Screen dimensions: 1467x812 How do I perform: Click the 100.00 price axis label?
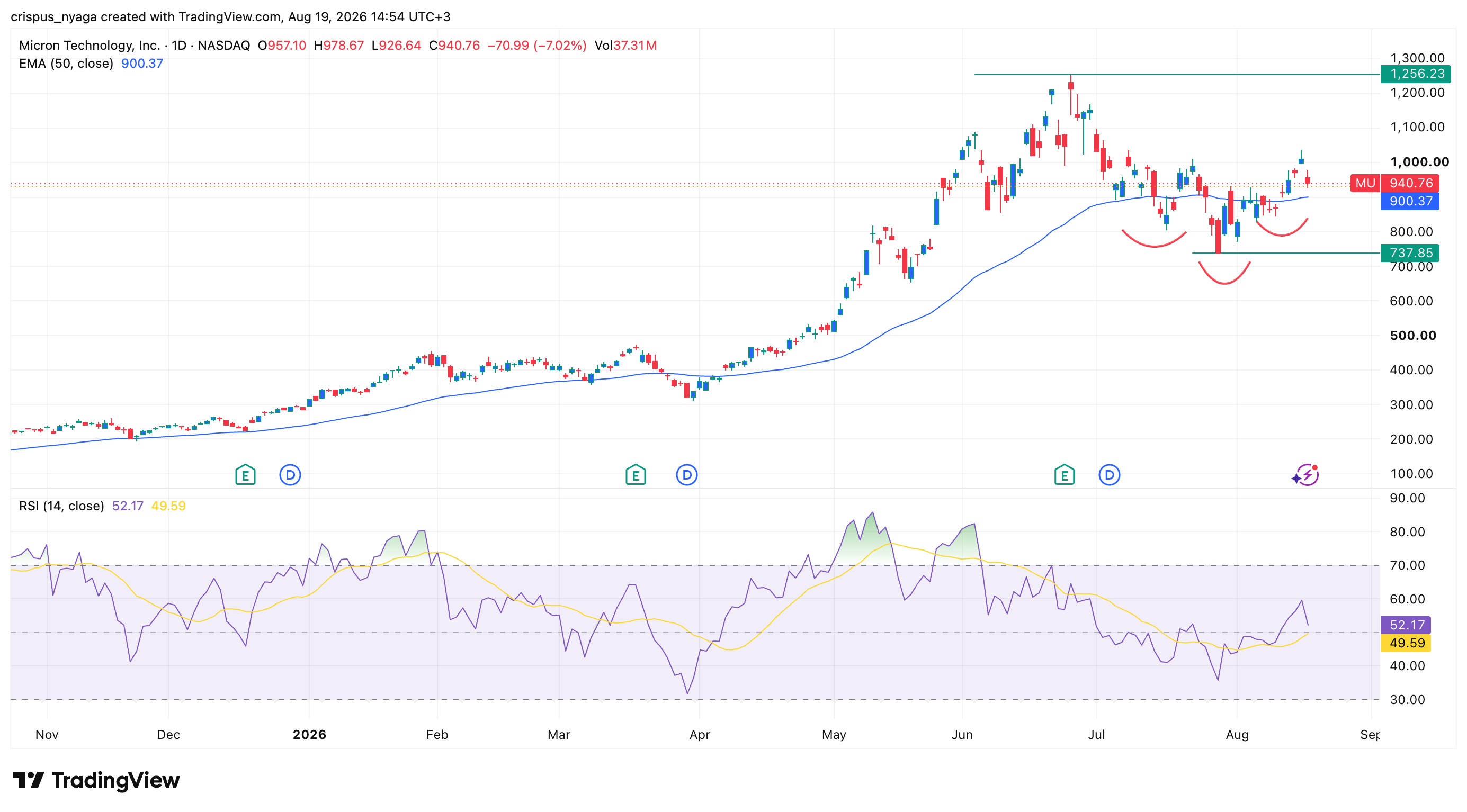coord(1411,474)
